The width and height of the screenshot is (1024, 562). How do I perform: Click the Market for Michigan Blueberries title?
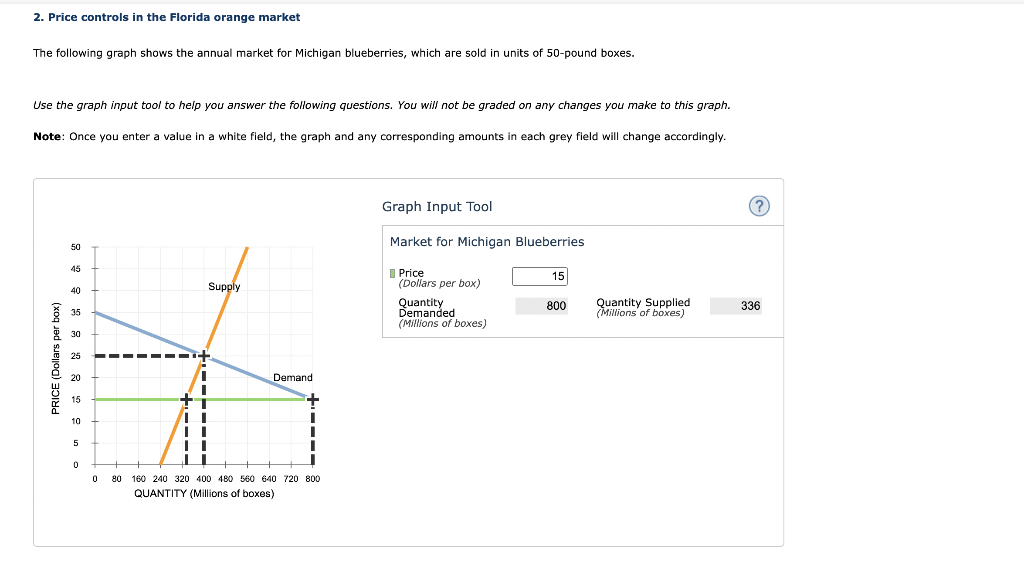pyautogui.click(x=487, y=242)
